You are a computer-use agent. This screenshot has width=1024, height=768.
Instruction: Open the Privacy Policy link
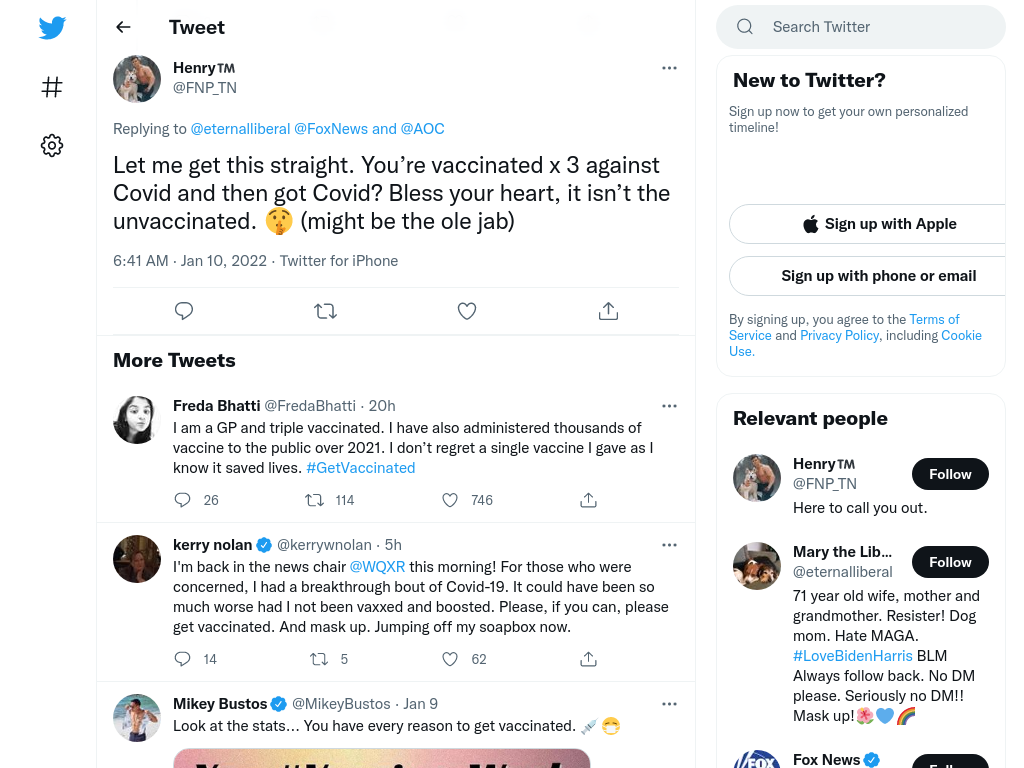[x=840, y=336]
